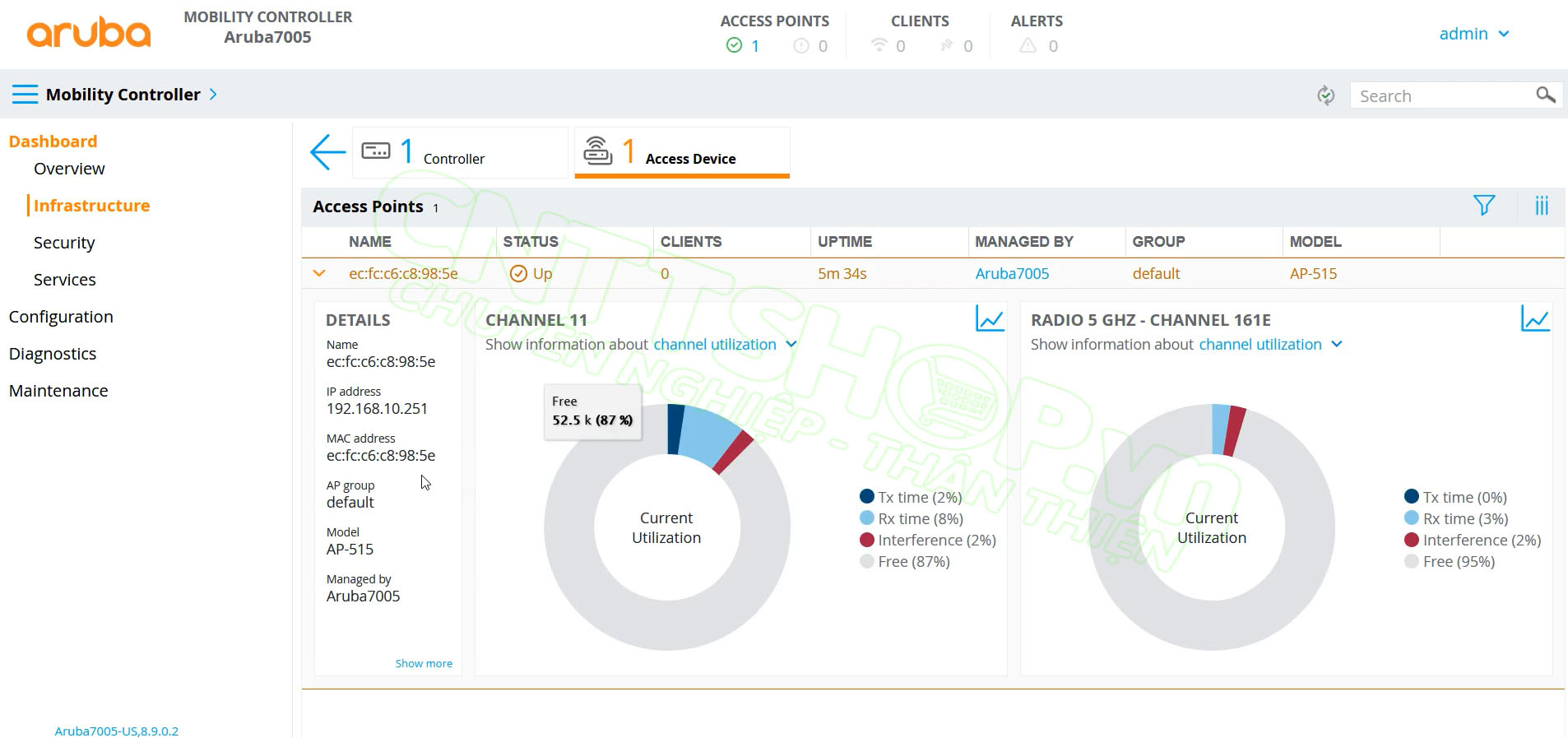This screenshot has height=738, width=1568.
Task: Click the hamburger menu icon
Action: 25,95
